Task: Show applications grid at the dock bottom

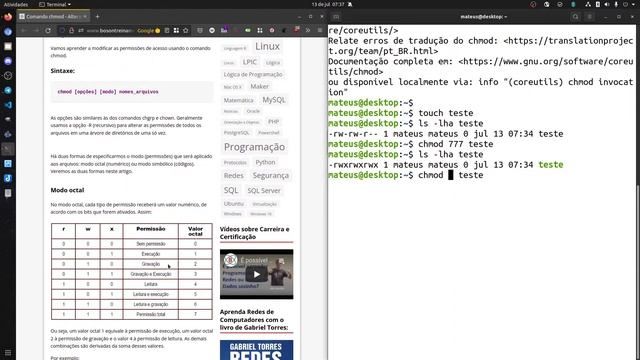Action: tap(8, 353)
